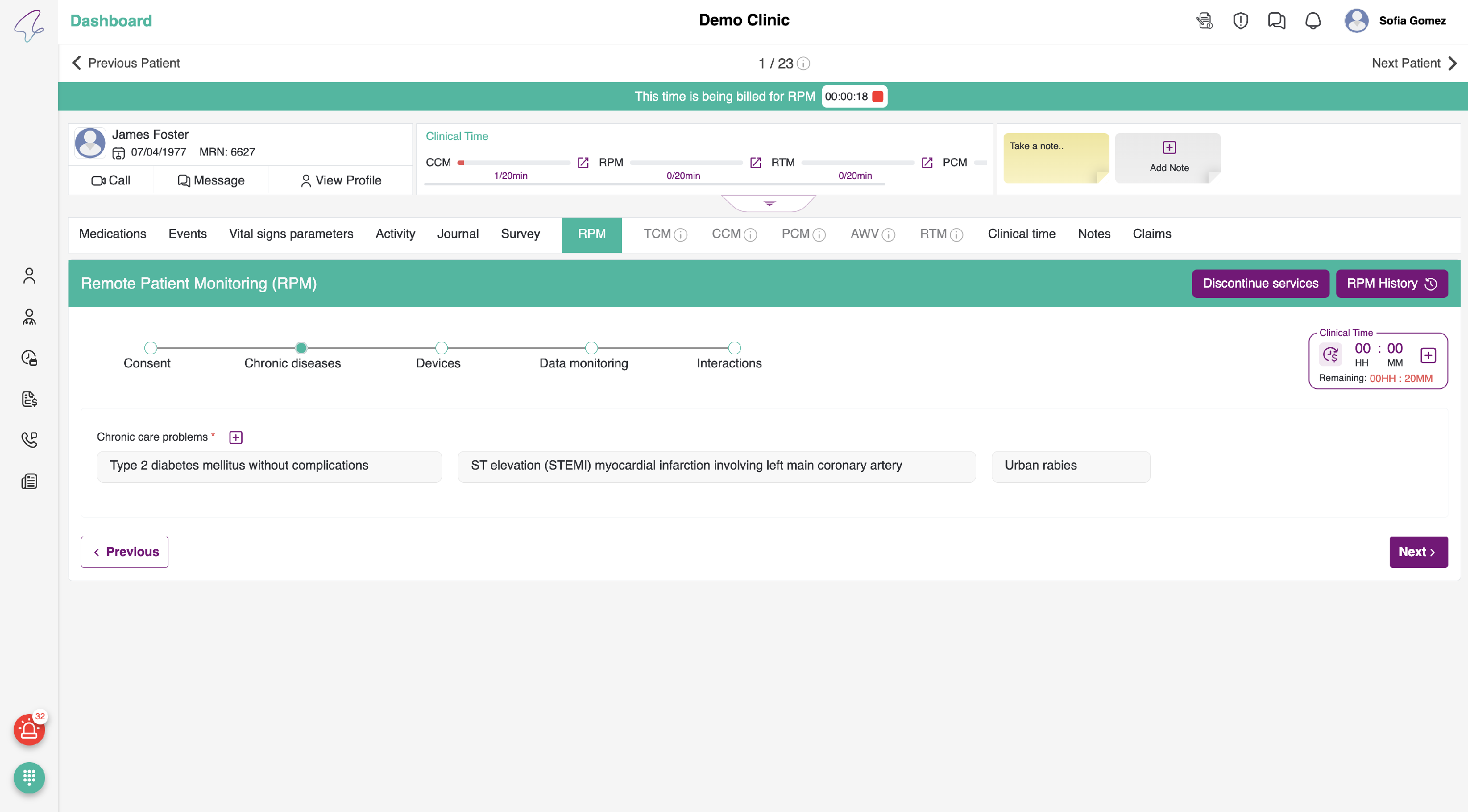
Task: Expand the clinical time panel handle
Action: tap(769, 203)
